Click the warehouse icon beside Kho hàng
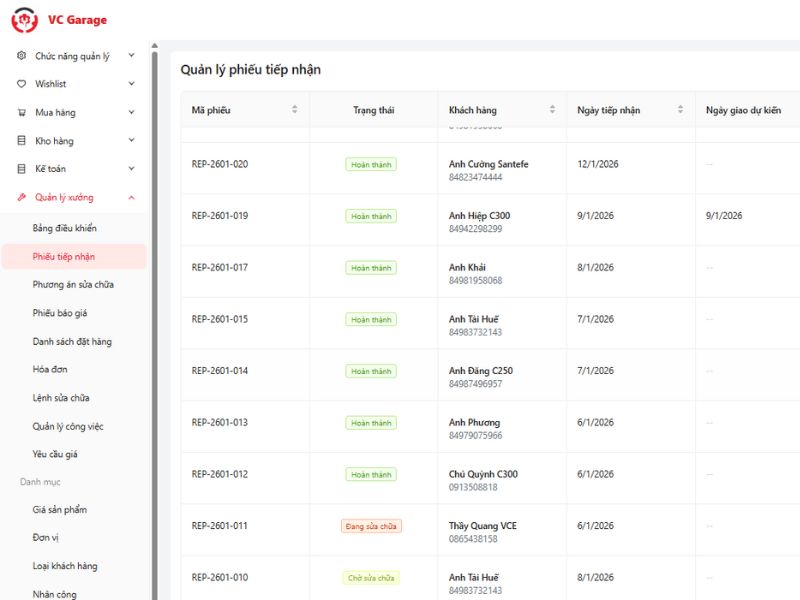 click(22, 141)
